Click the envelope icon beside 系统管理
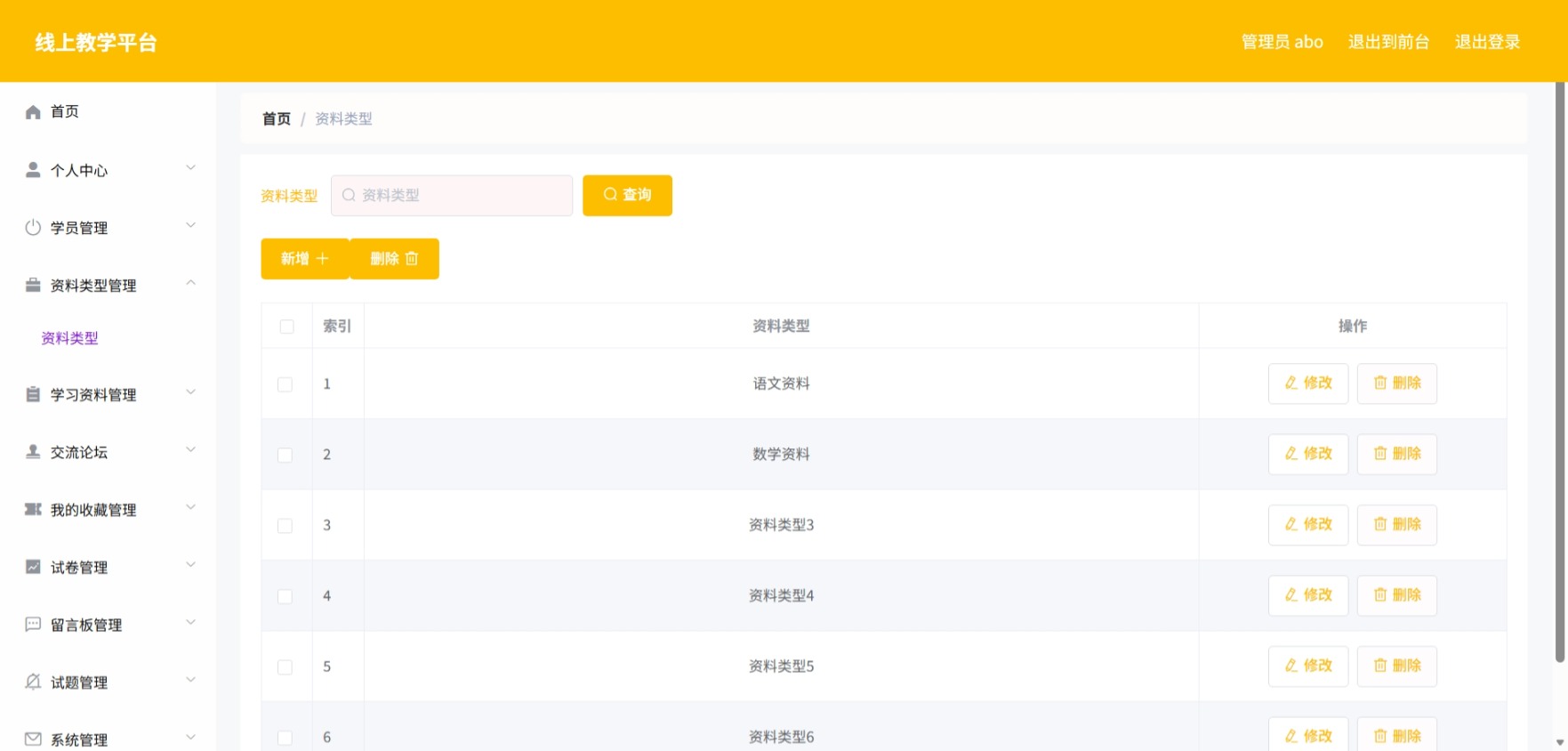 pyautogui.click(x=33, y=739)
